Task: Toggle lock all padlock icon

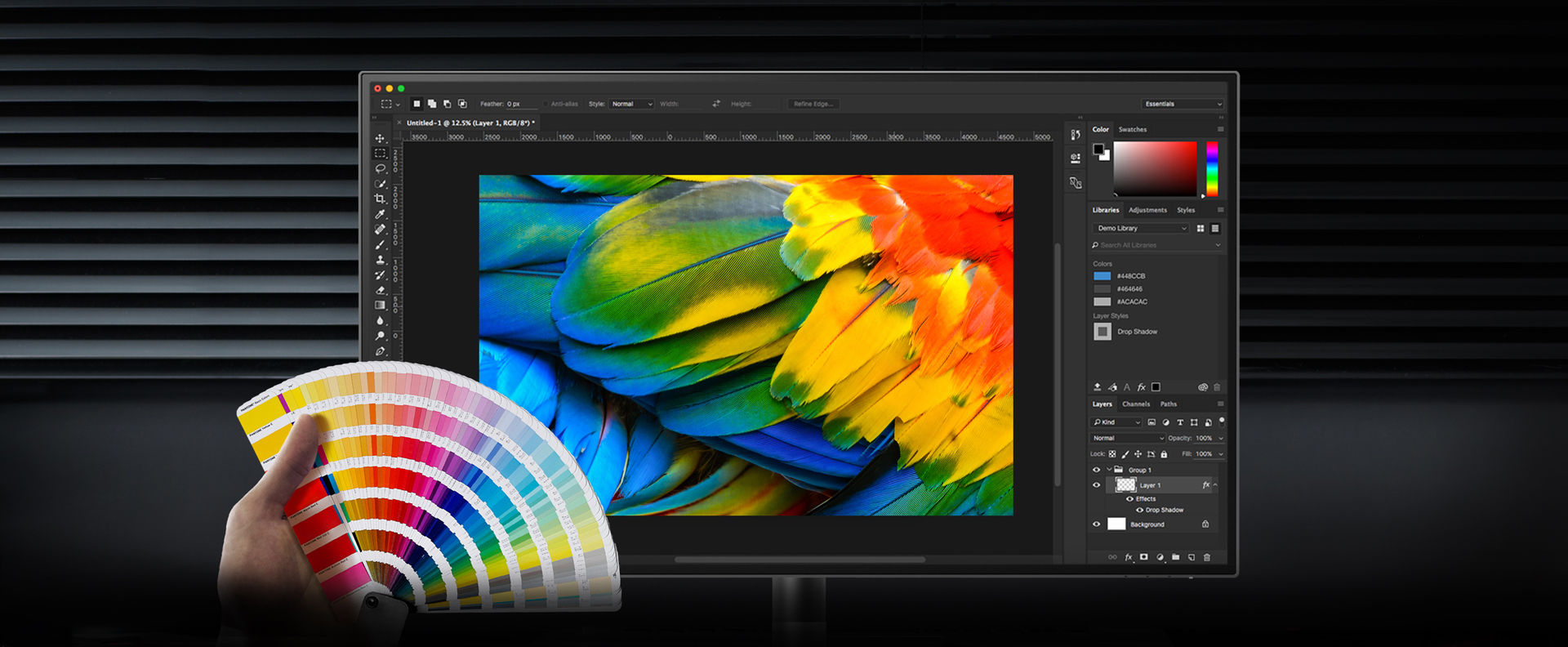Action: click(x=1164, y=454)
